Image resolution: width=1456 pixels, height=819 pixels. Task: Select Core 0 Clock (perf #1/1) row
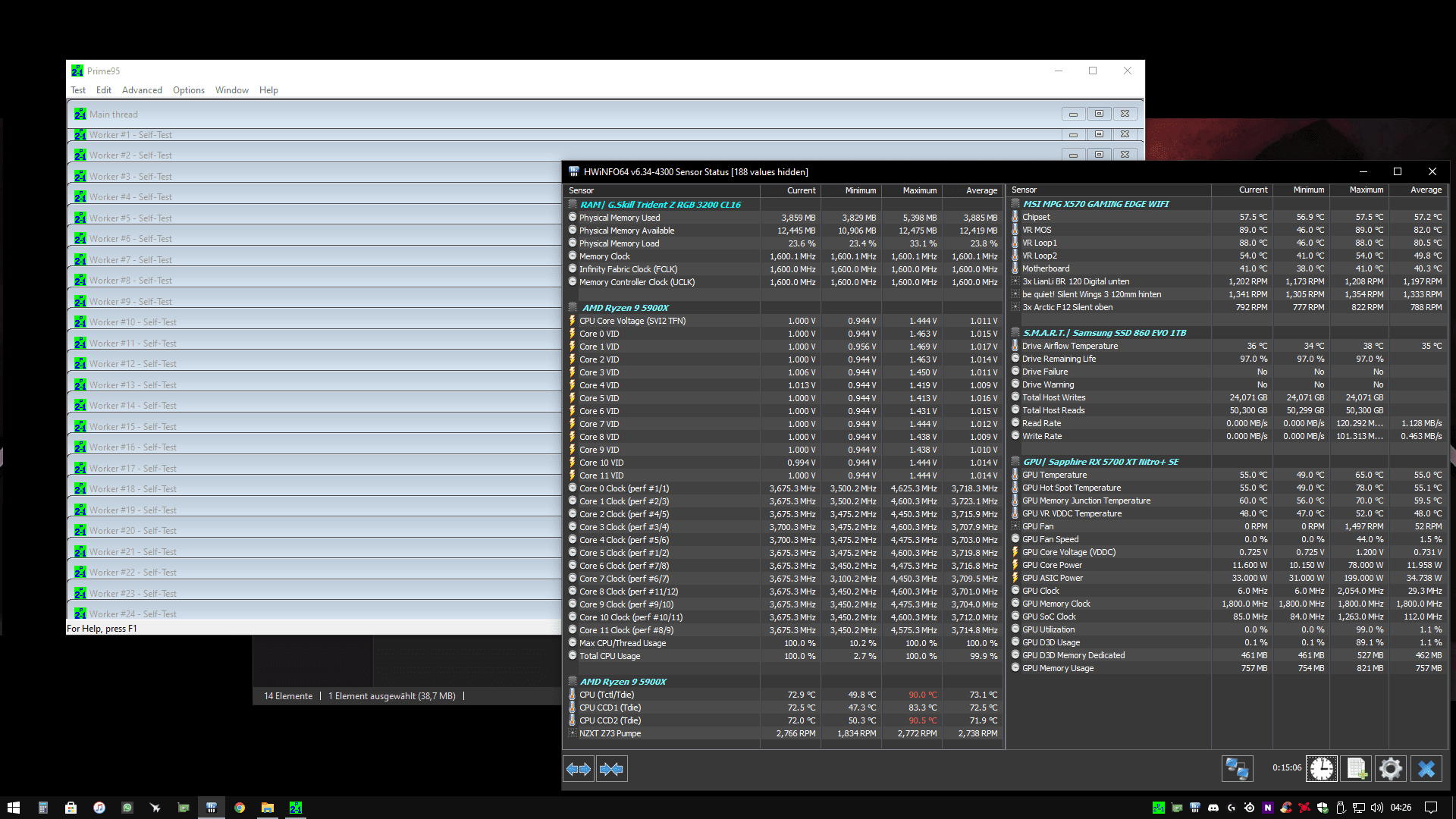(783, 488)
